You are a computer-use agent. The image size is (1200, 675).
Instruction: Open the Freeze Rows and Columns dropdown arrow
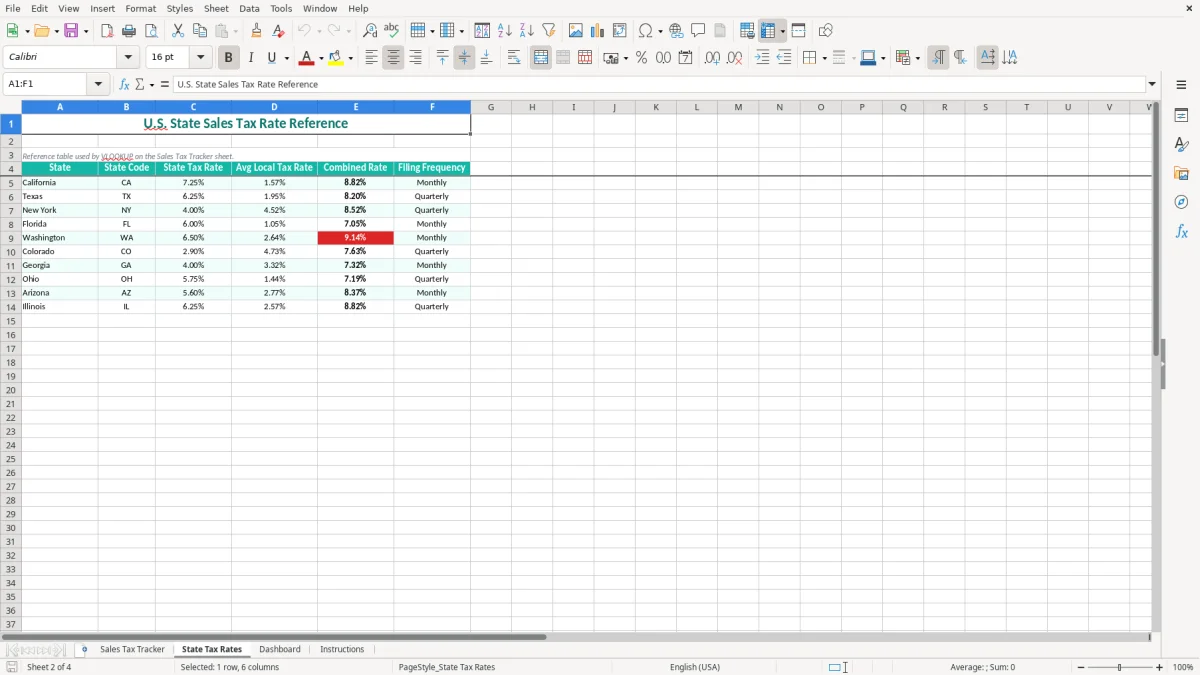coord(782,31)
